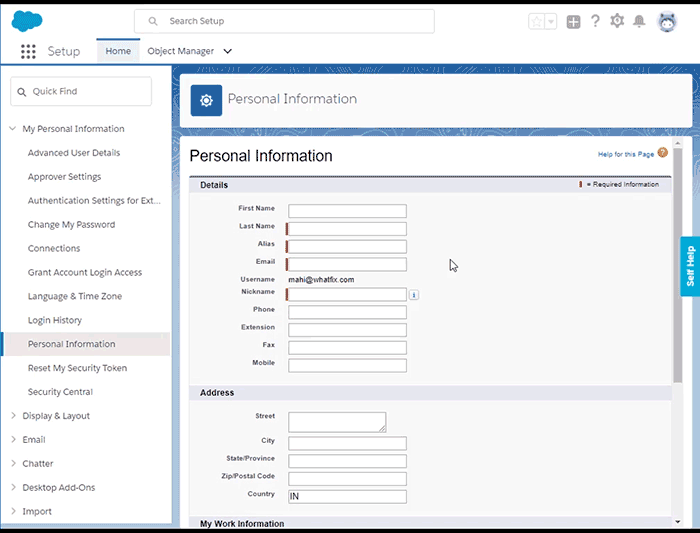
Task: Open Grant Account Login Access
Action: (85, 272)
